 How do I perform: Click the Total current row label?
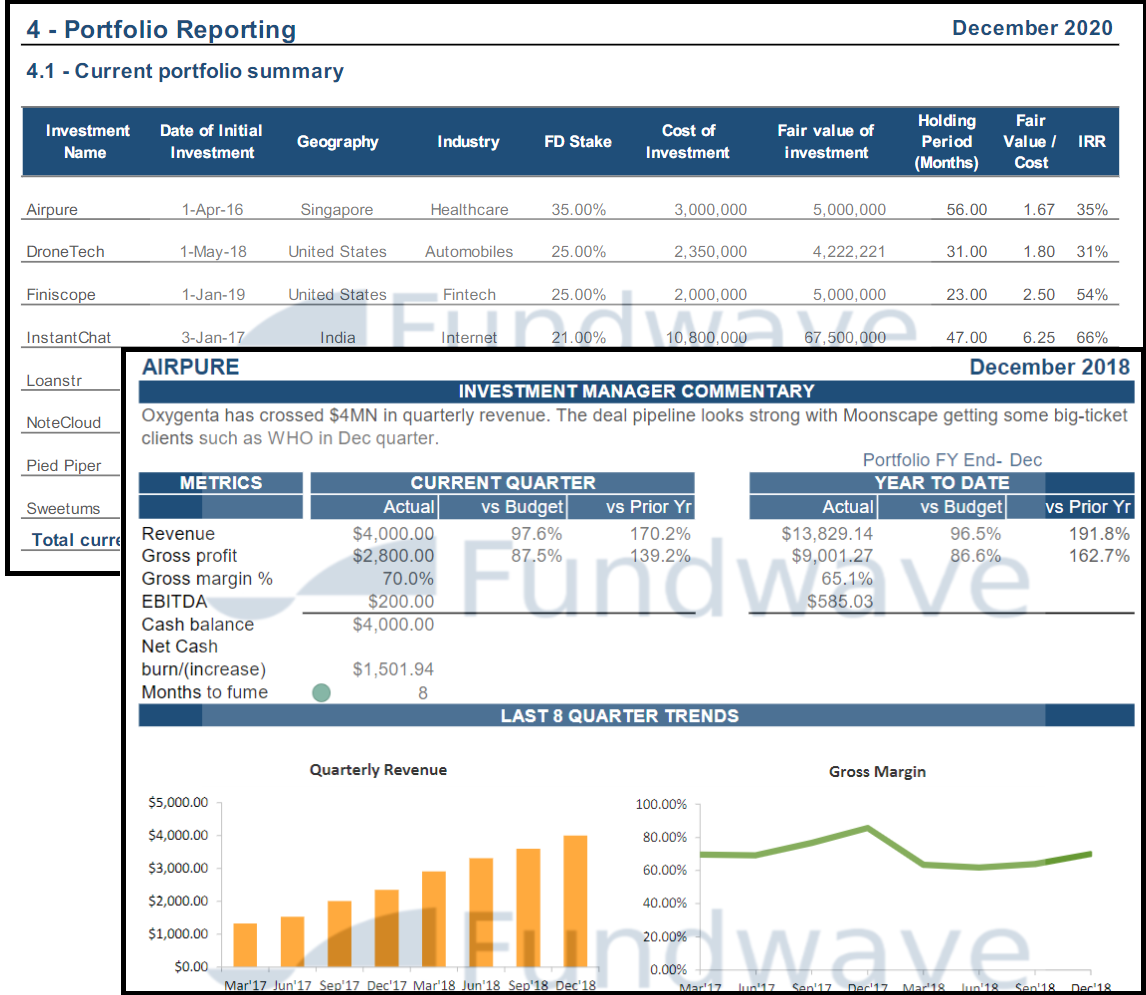[76, 540]
